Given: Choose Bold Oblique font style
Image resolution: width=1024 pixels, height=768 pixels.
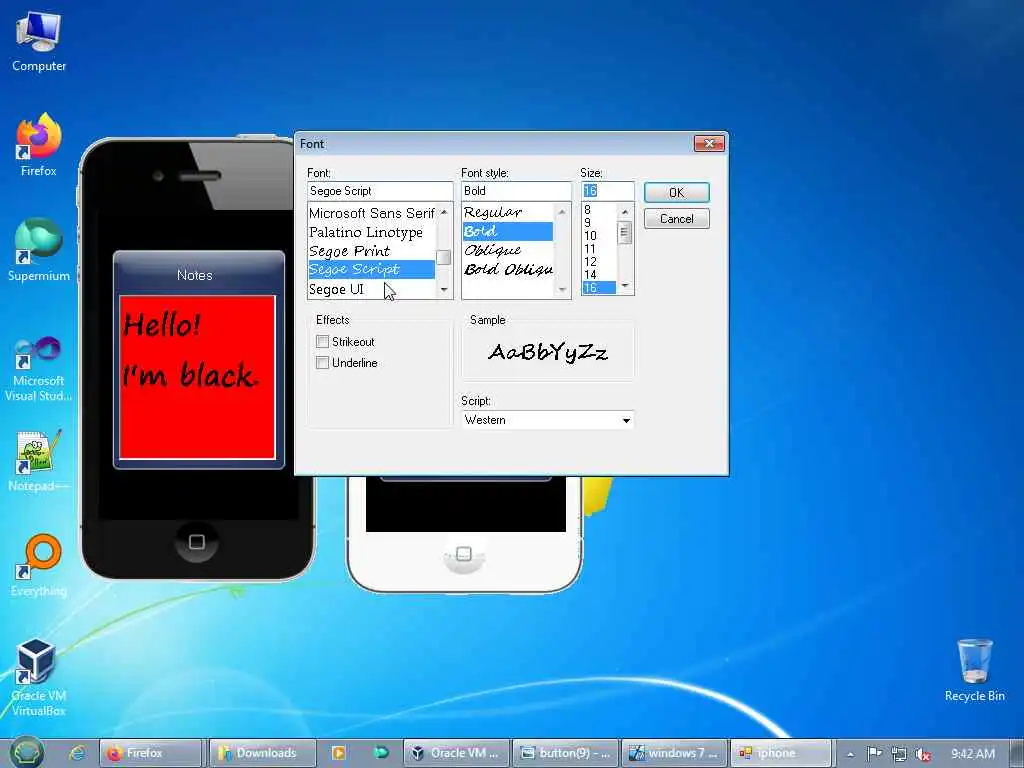Looking at the screenshot, I should [x=508, y=269].
